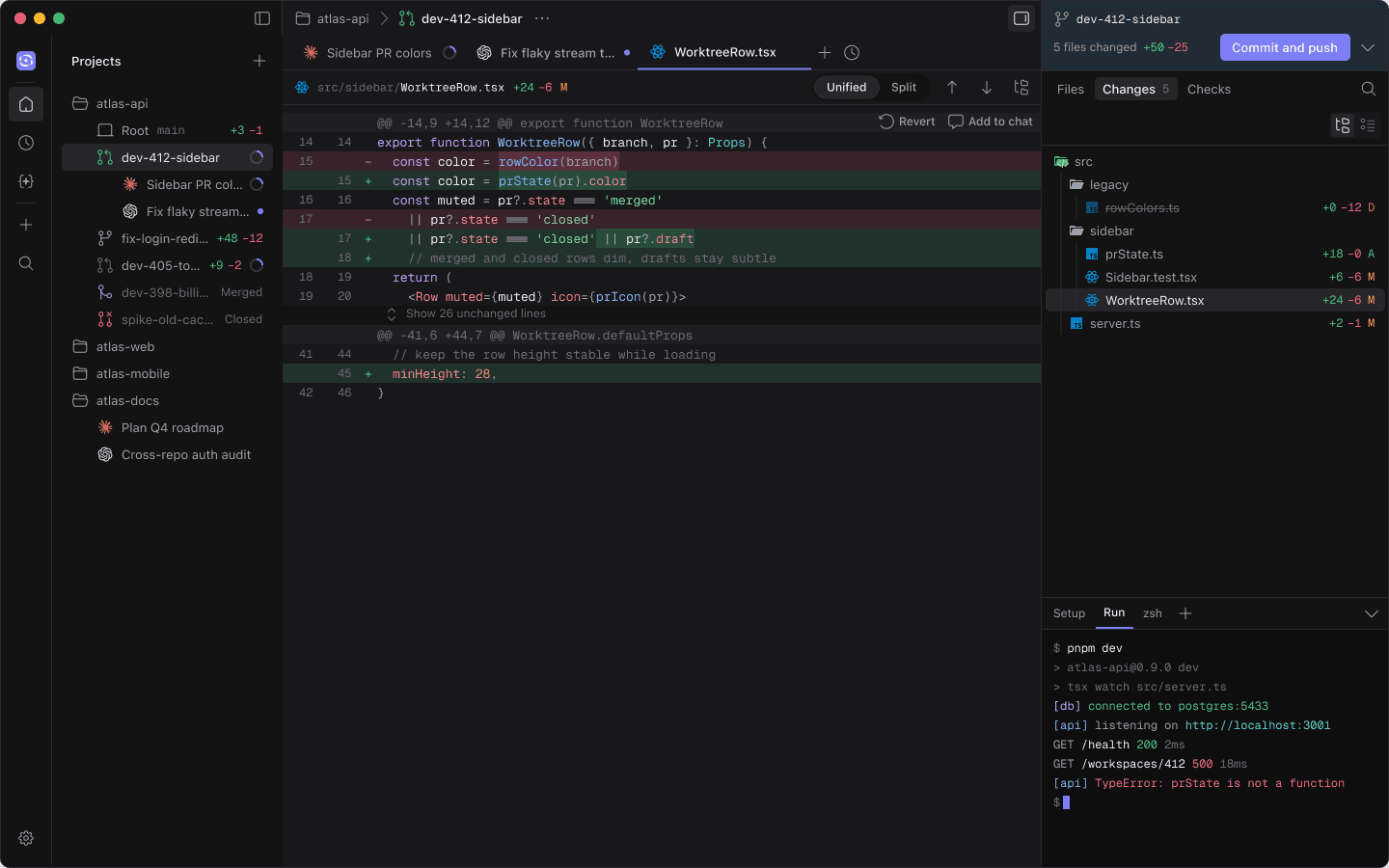Open deleted rowColors.ts file
Viewport: 1389px width, 868px height.
[x=1215, y=207]
